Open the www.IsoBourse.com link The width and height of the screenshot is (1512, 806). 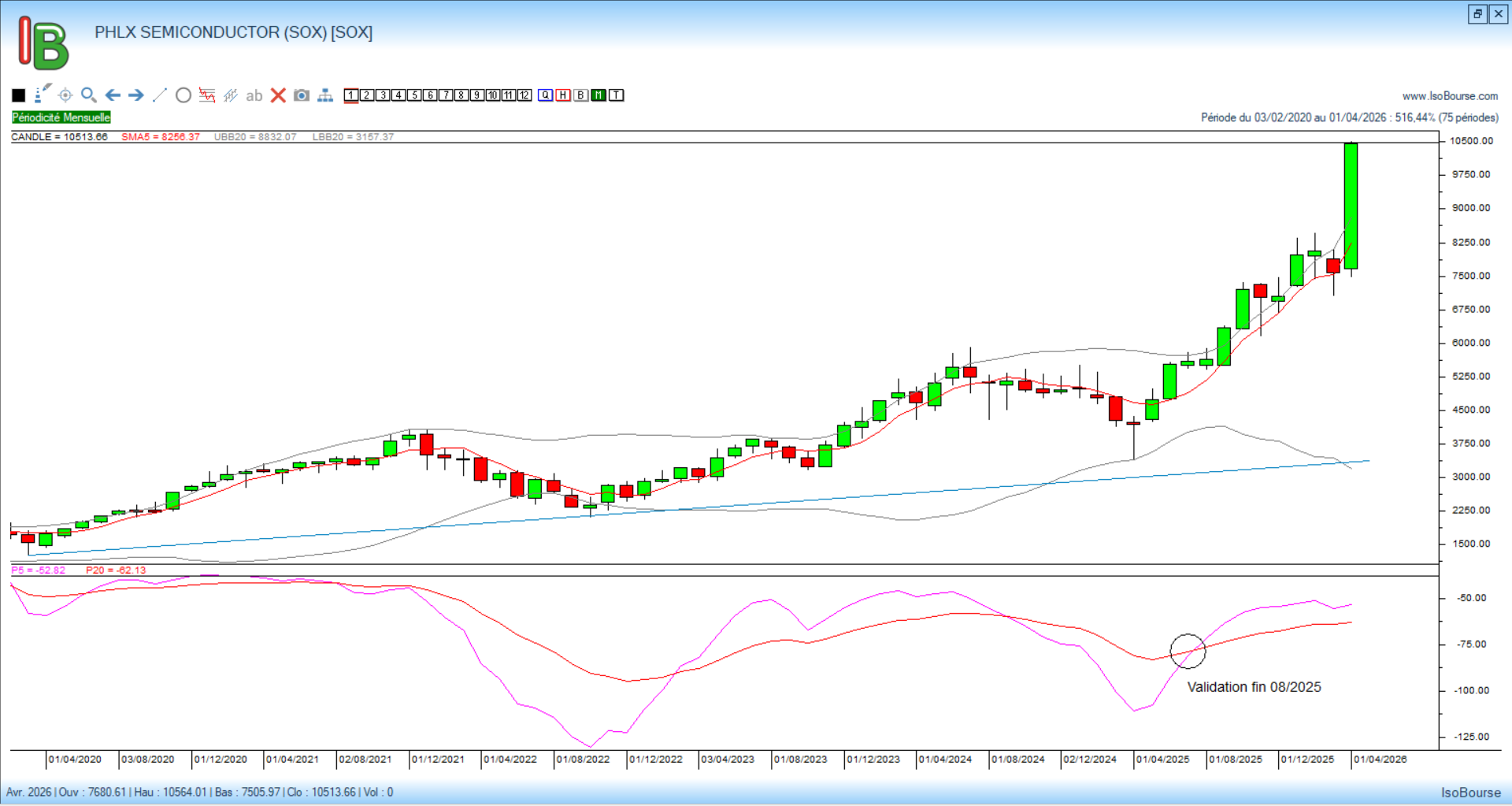pyautogui.click(x=1450, y=96)
